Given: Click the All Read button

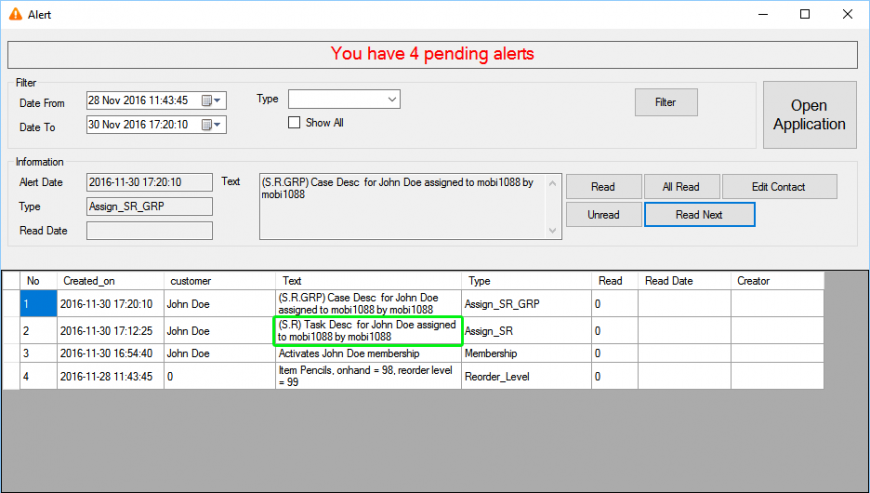Looking at the screenshot, I should (681, 187).
